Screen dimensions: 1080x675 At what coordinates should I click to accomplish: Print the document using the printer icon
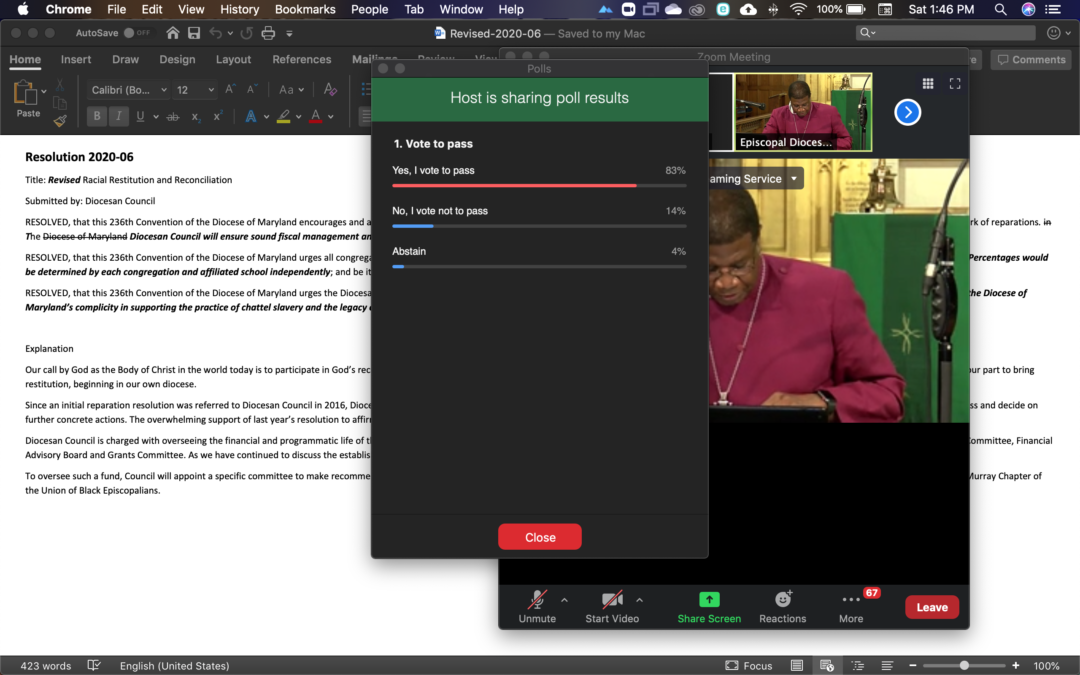[268, 33]
